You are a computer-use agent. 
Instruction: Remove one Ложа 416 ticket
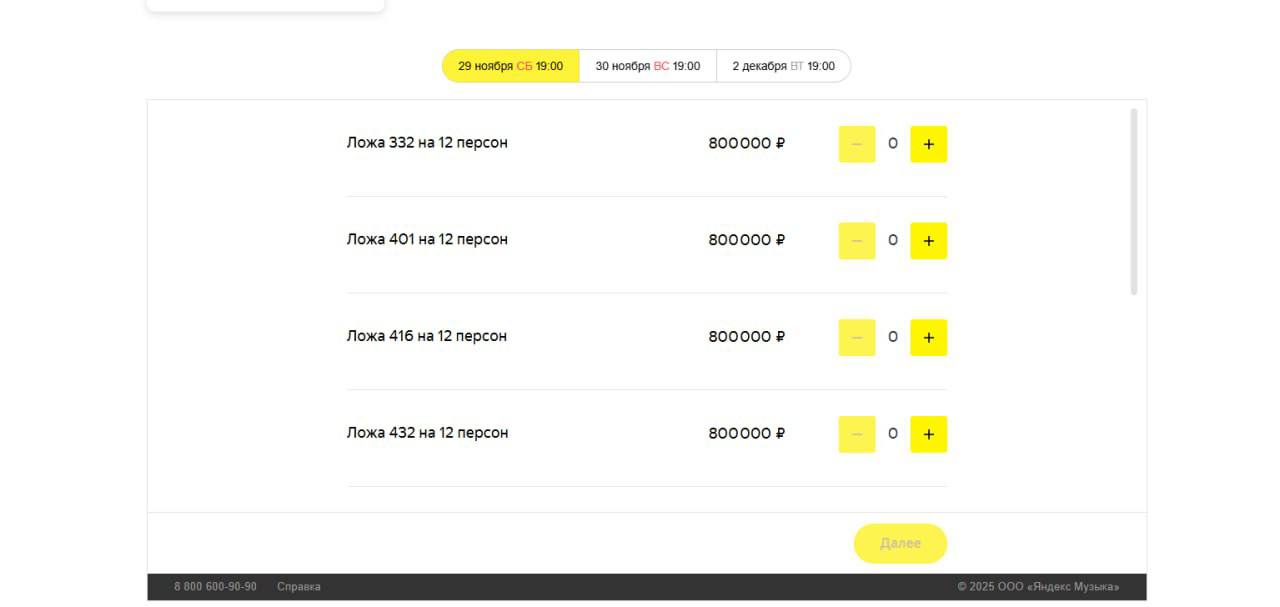click(x=856, y=337)
